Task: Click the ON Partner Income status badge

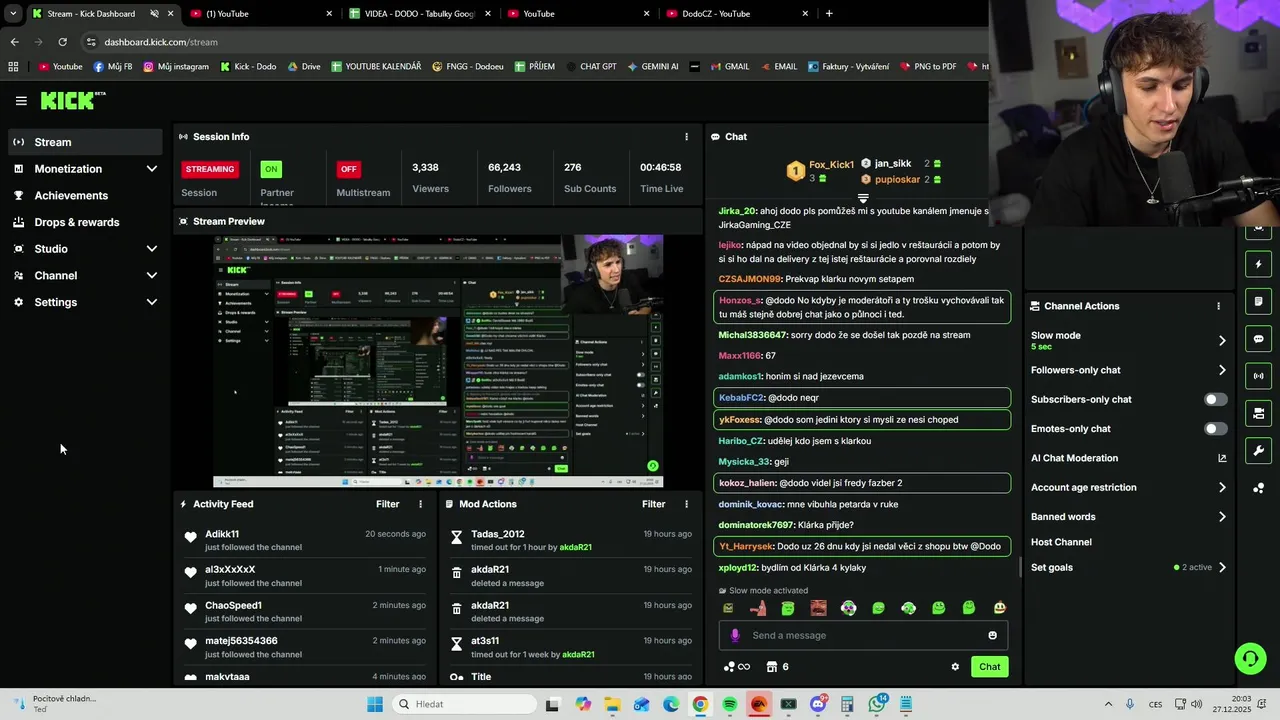Action: pos(271,169)
